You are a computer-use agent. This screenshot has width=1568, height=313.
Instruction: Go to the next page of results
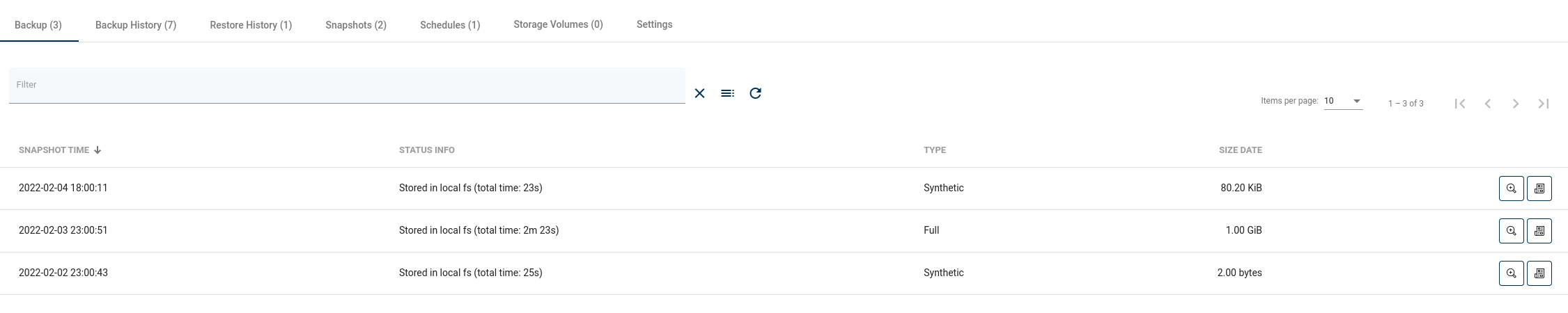[1515, 104]
